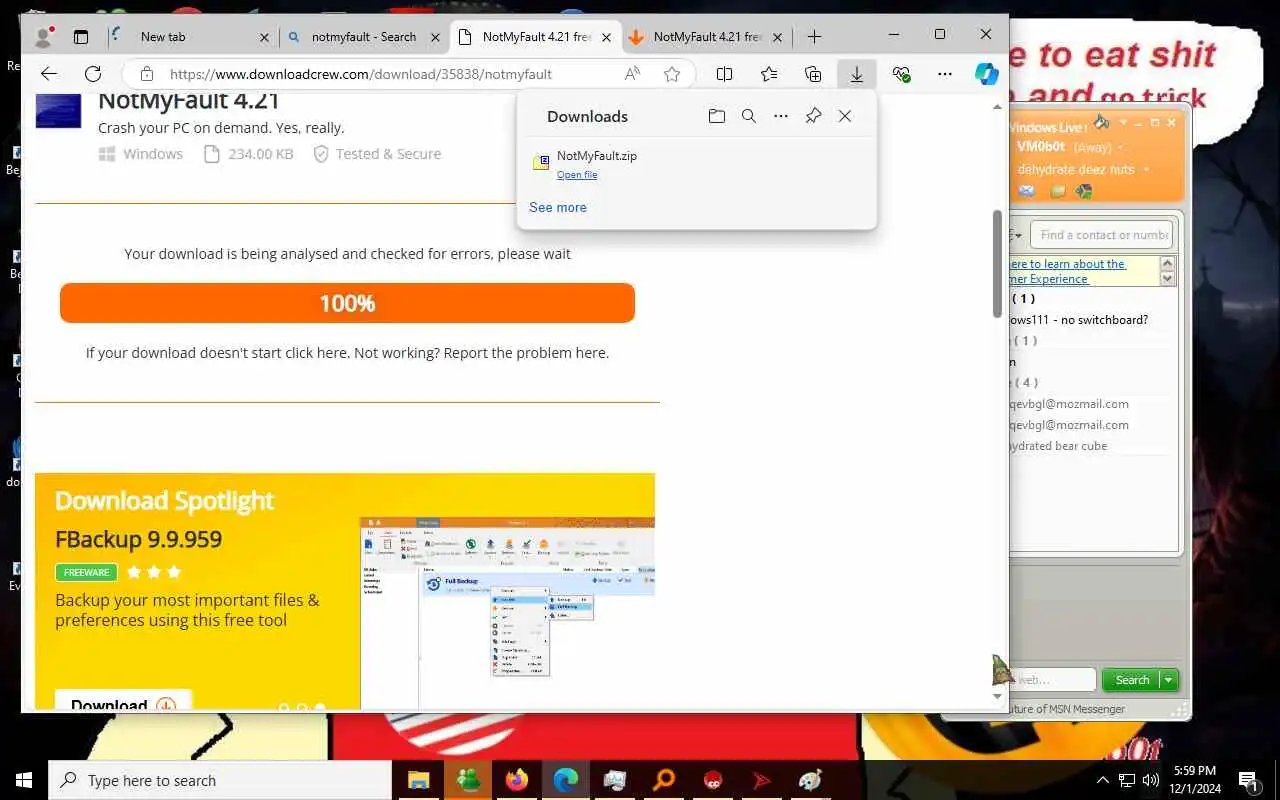Switch to the NotMyFault tab with orange arrow icon
Image resolution: width=1280 pixels, height=800 pixels.
706,37
